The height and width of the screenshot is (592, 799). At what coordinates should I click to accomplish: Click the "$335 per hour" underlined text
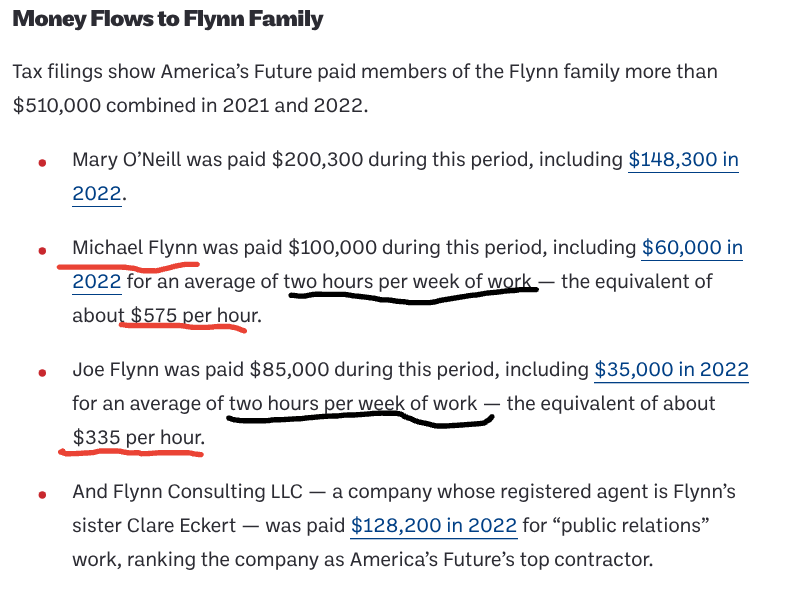pos(138,438)
